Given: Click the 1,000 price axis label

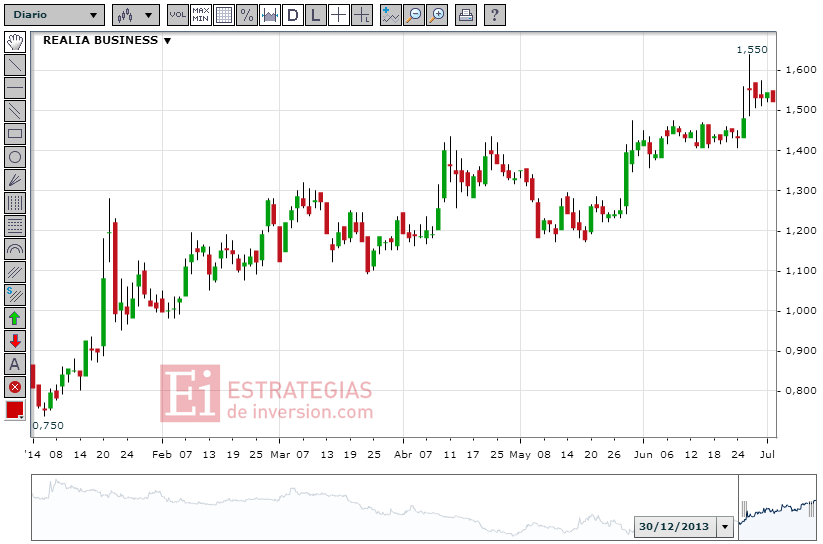Looking at the screenshot, I should click(801, 311).
